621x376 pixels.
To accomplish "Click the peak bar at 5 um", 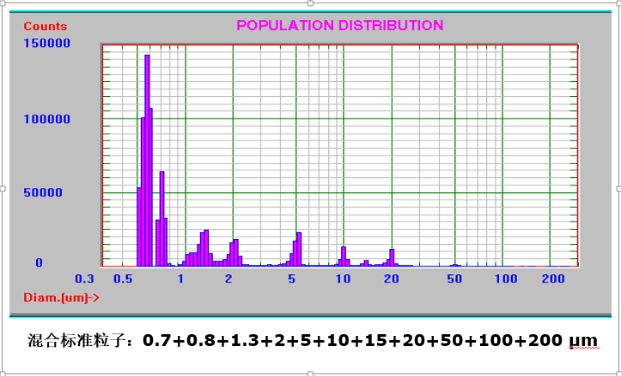I will 299,249.
